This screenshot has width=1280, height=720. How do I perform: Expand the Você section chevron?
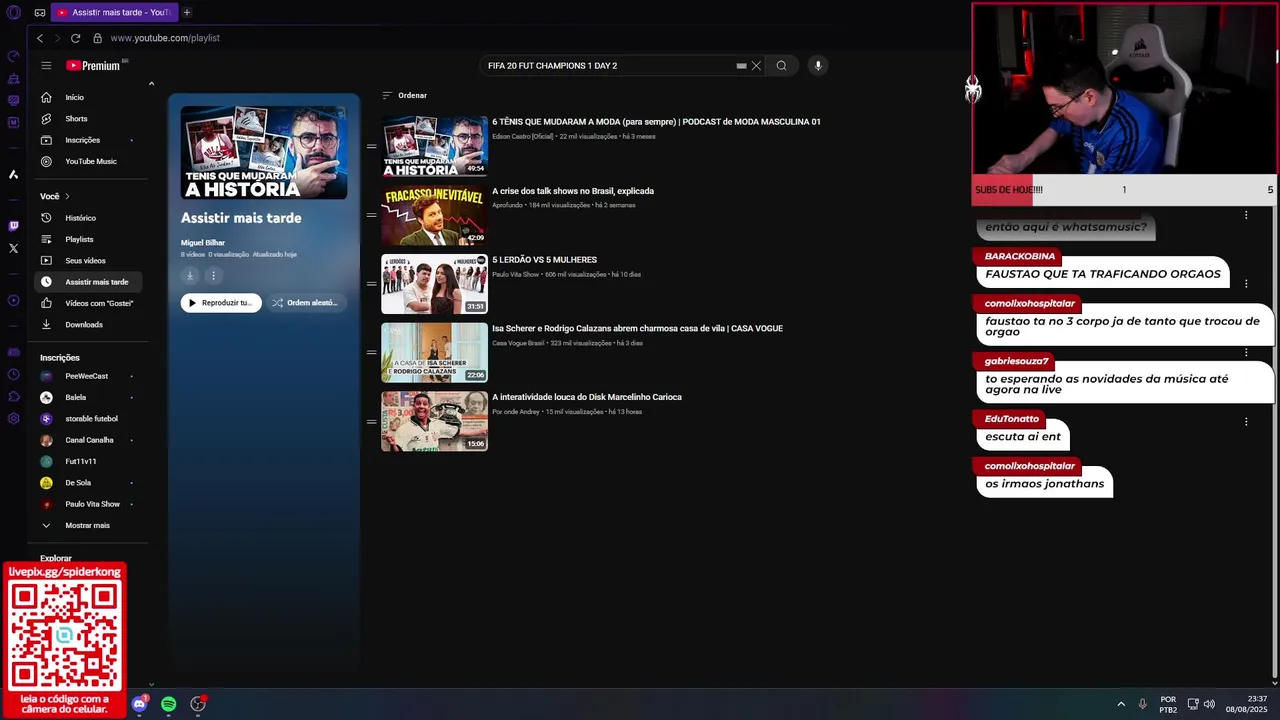67,196
